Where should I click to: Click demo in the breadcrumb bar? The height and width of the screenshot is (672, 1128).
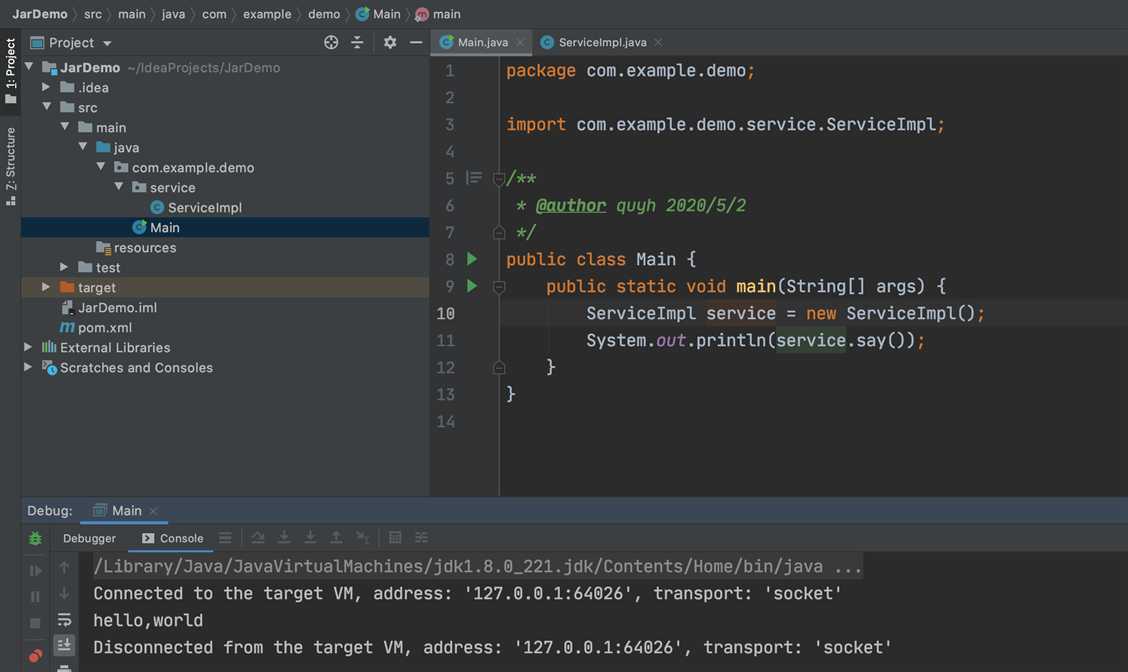tap(324, 14)
